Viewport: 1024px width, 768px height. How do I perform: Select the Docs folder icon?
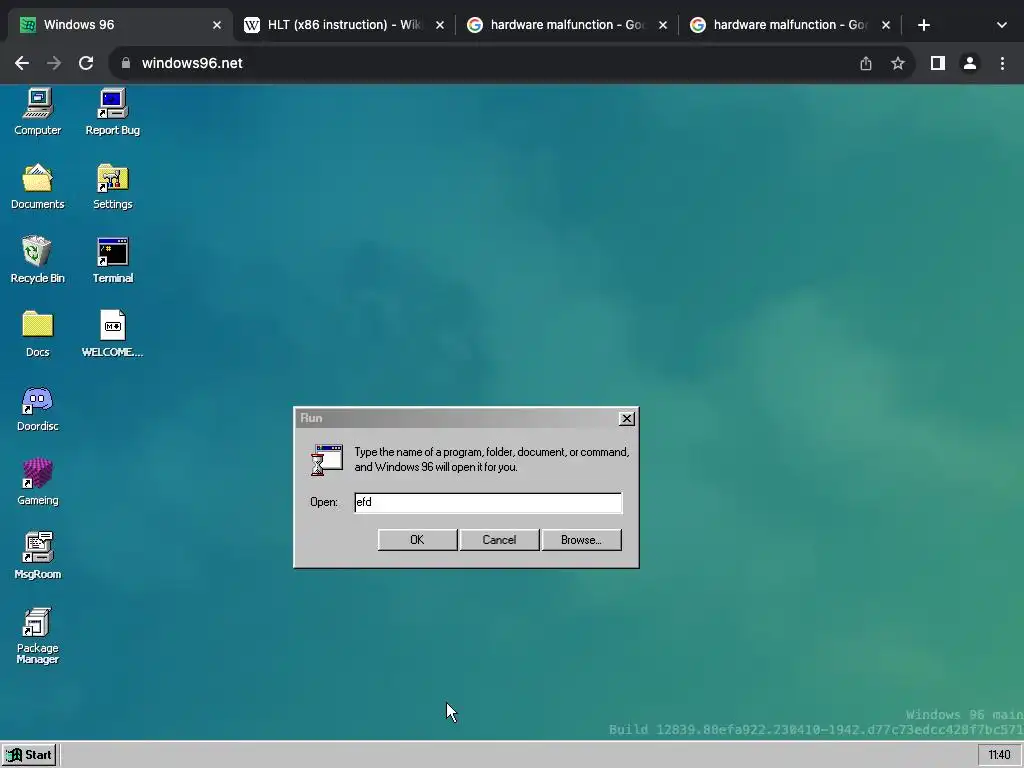click(37, 334)
